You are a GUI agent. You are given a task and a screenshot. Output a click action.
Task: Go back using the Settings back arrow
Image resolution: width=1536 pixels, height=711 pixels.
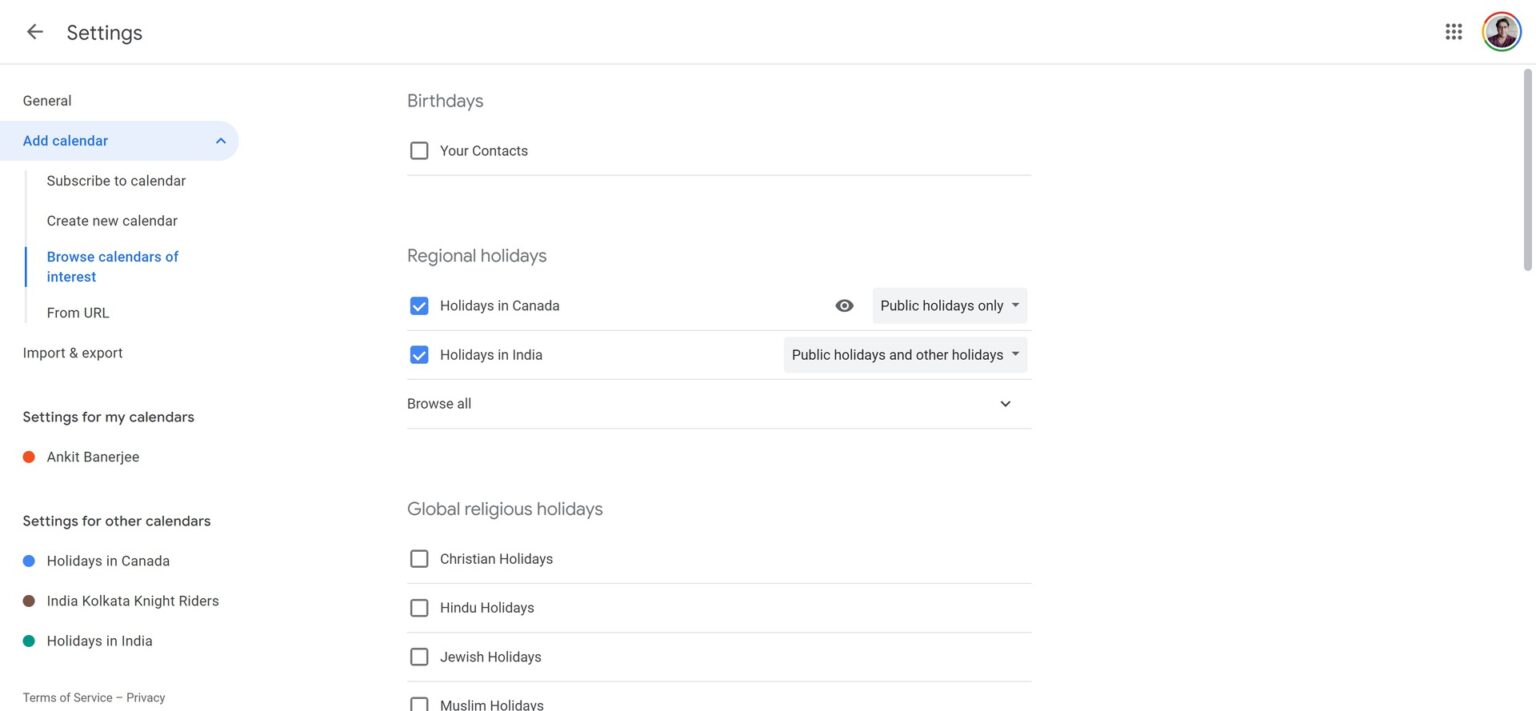[35, 32]
